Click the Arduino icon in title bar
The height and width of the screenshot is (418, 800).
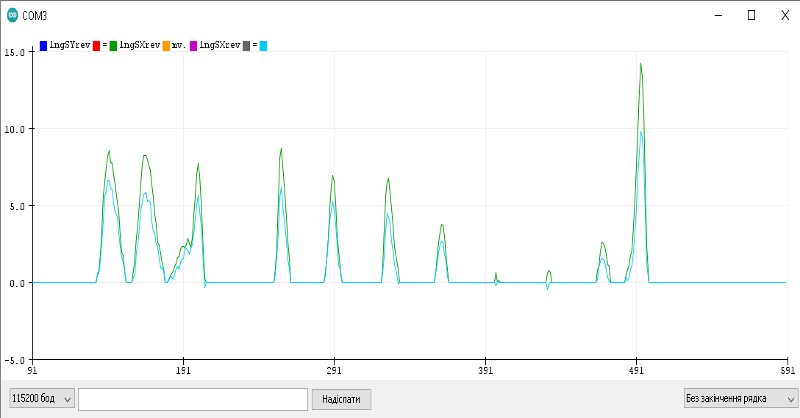point(12,15)
